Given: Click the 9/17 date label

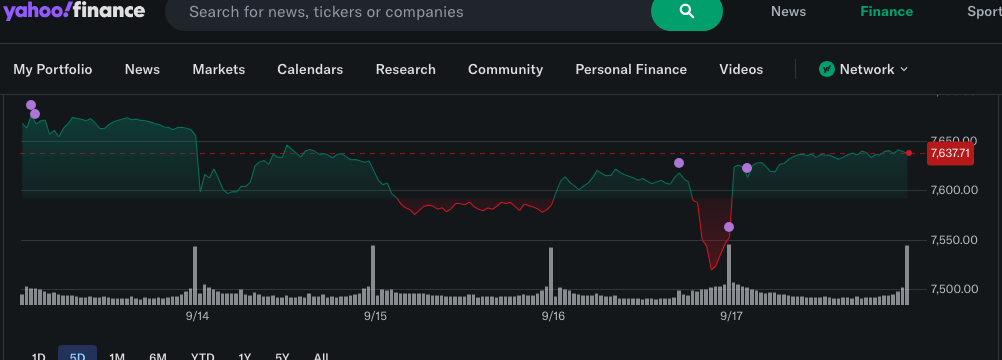Looking at the screenshot, I should (731, 316).
